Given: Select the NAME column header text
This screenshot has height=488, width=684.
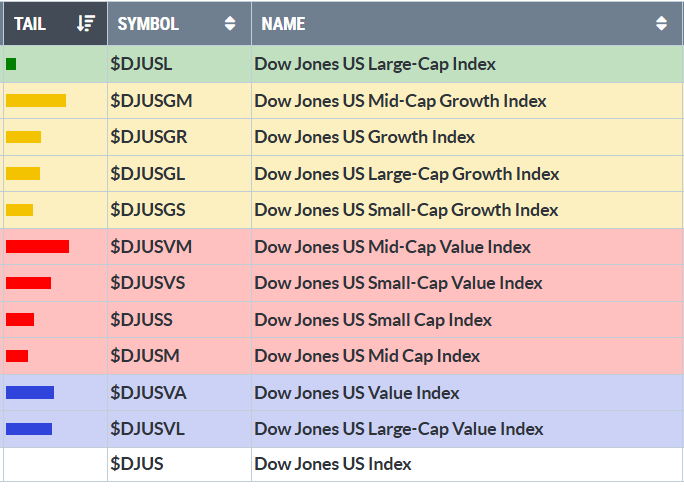Looking at the screenshot, I should click(x=283, y=23).
